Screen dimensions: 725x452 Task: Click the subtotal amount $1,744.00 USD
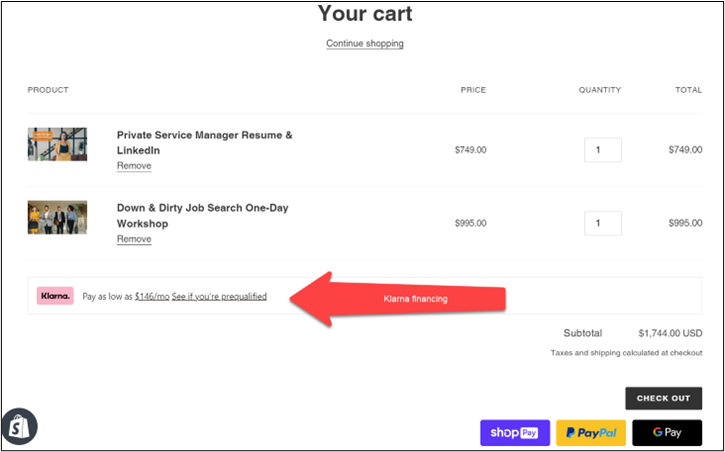coord(670,333)
